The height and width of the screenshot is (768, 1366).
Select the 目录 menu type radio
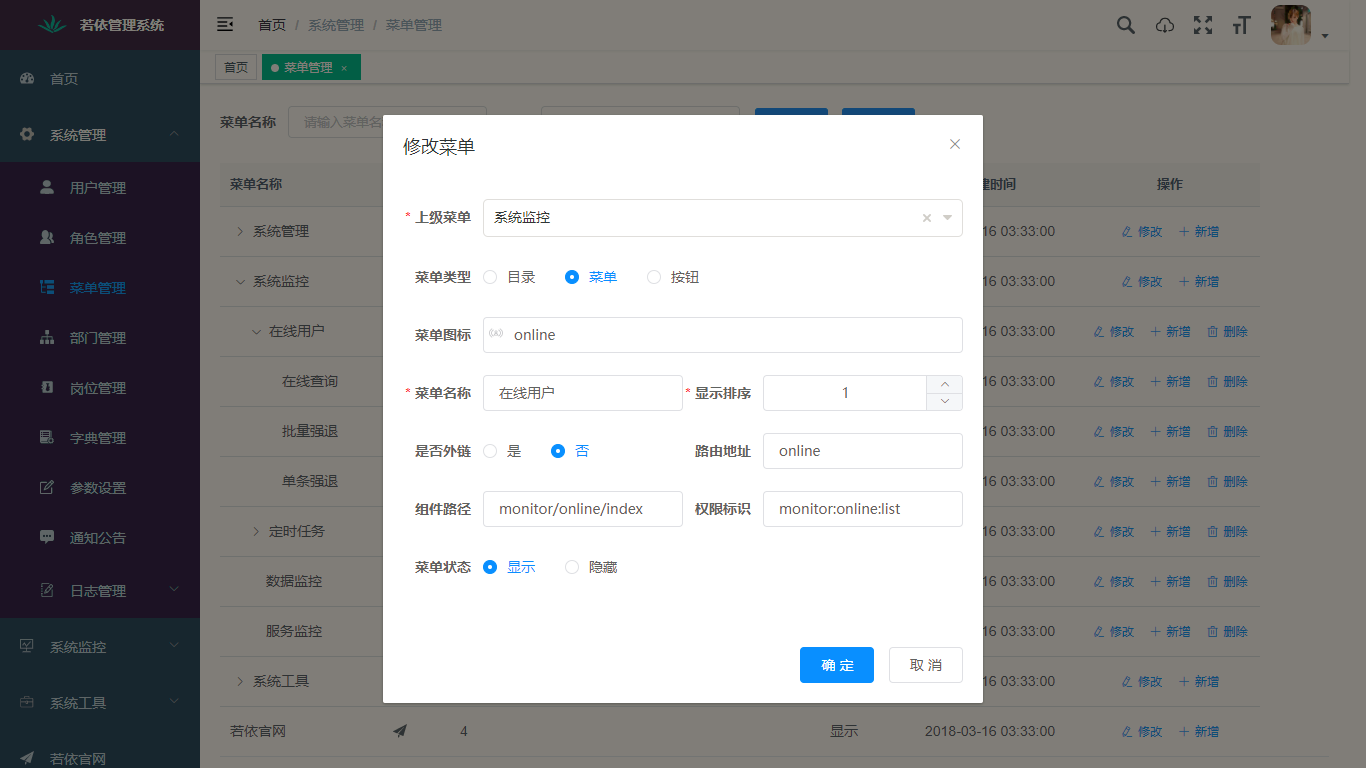click(x=510, y=277)
